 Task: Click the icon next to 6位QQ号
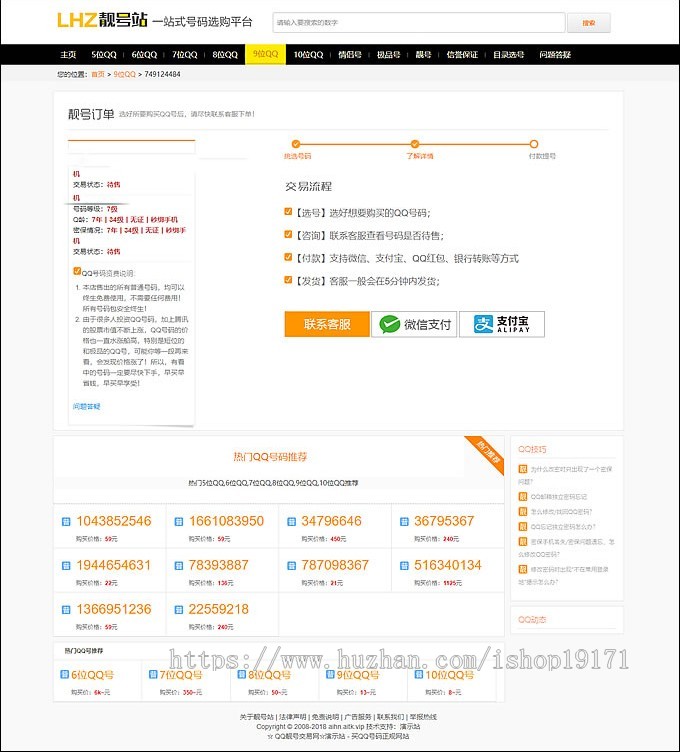click(65, 675)
